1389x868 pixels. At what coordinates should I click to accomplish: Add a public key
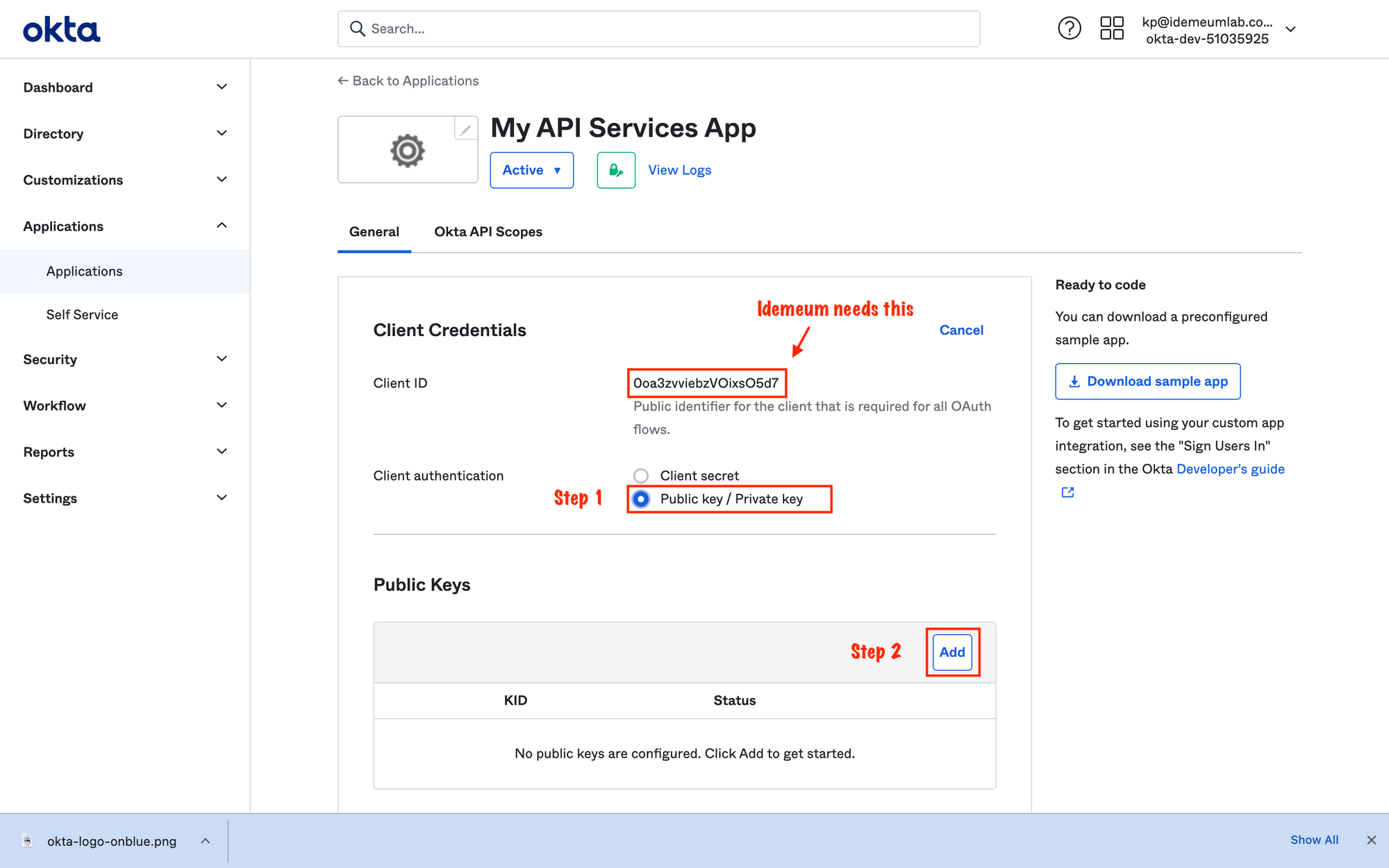point(952,652)
